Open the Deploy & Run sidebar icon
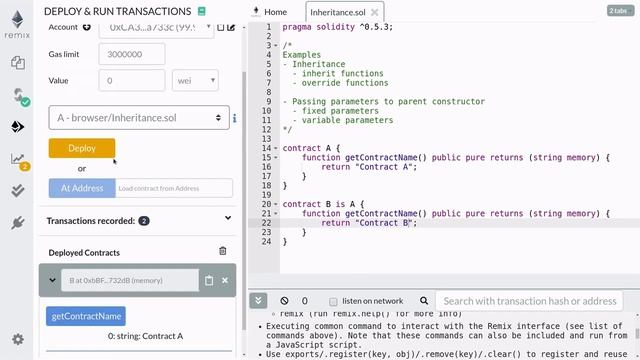The width and height of the screenshot is (640, 360). (x=17, y=127)
